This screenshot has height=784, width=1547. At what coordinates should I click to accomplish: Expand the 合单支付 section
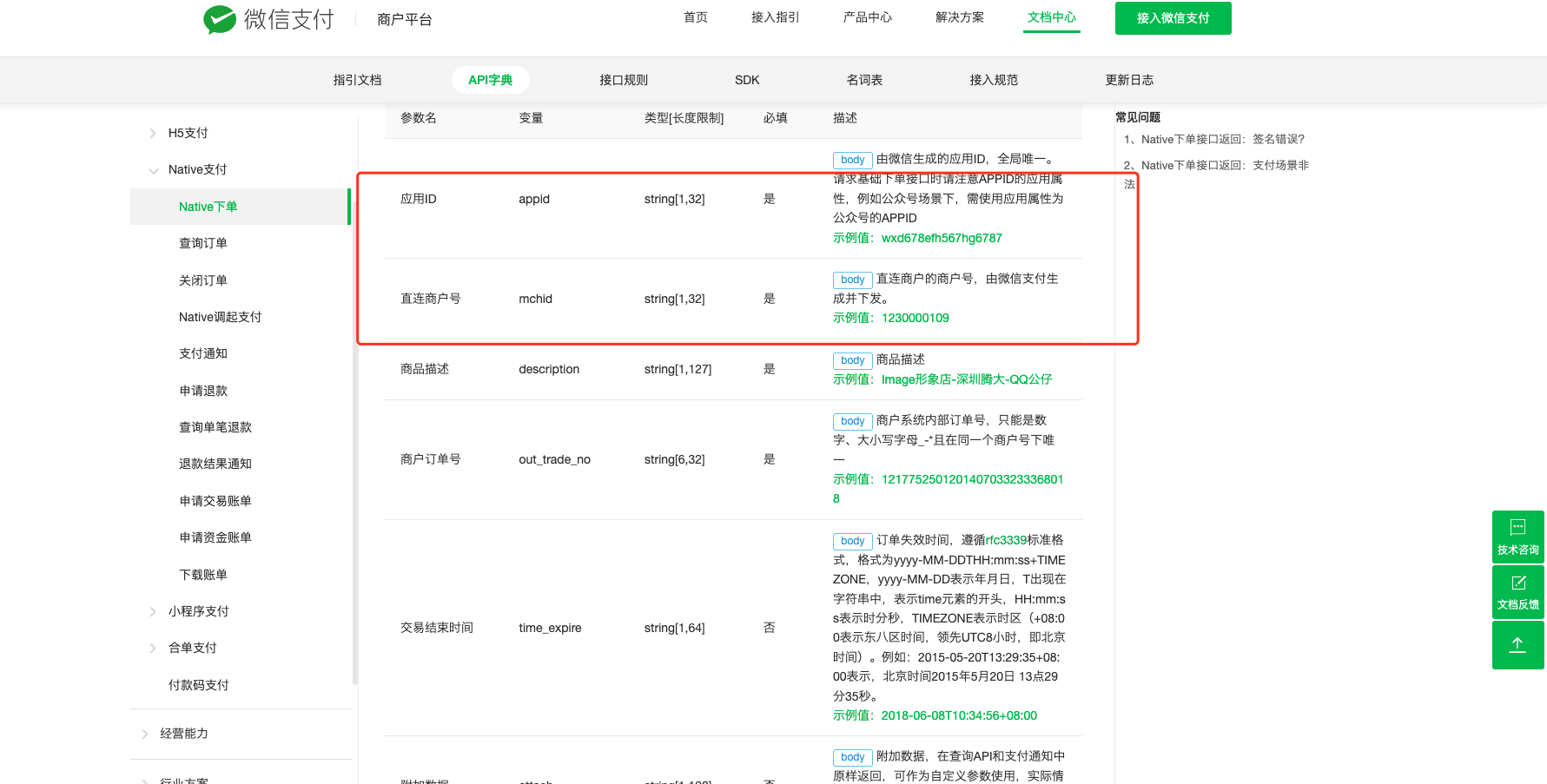(x=191, y=647)
